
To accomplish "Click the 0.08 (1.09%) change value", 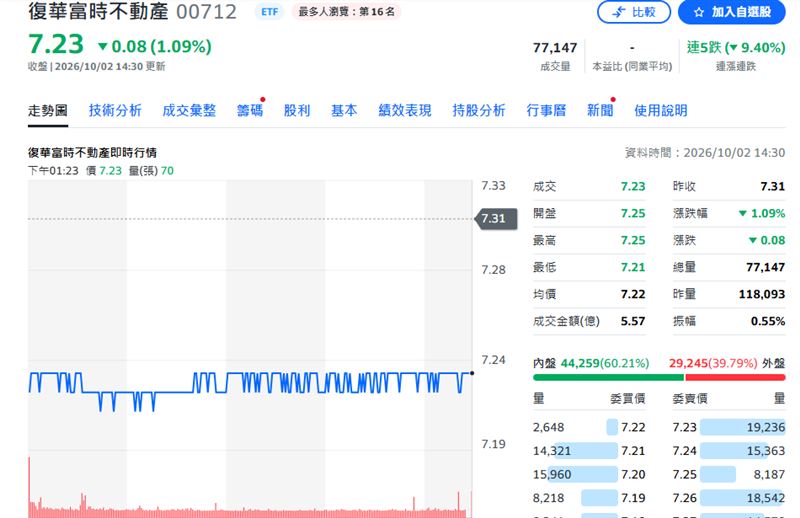I will 155,46.
